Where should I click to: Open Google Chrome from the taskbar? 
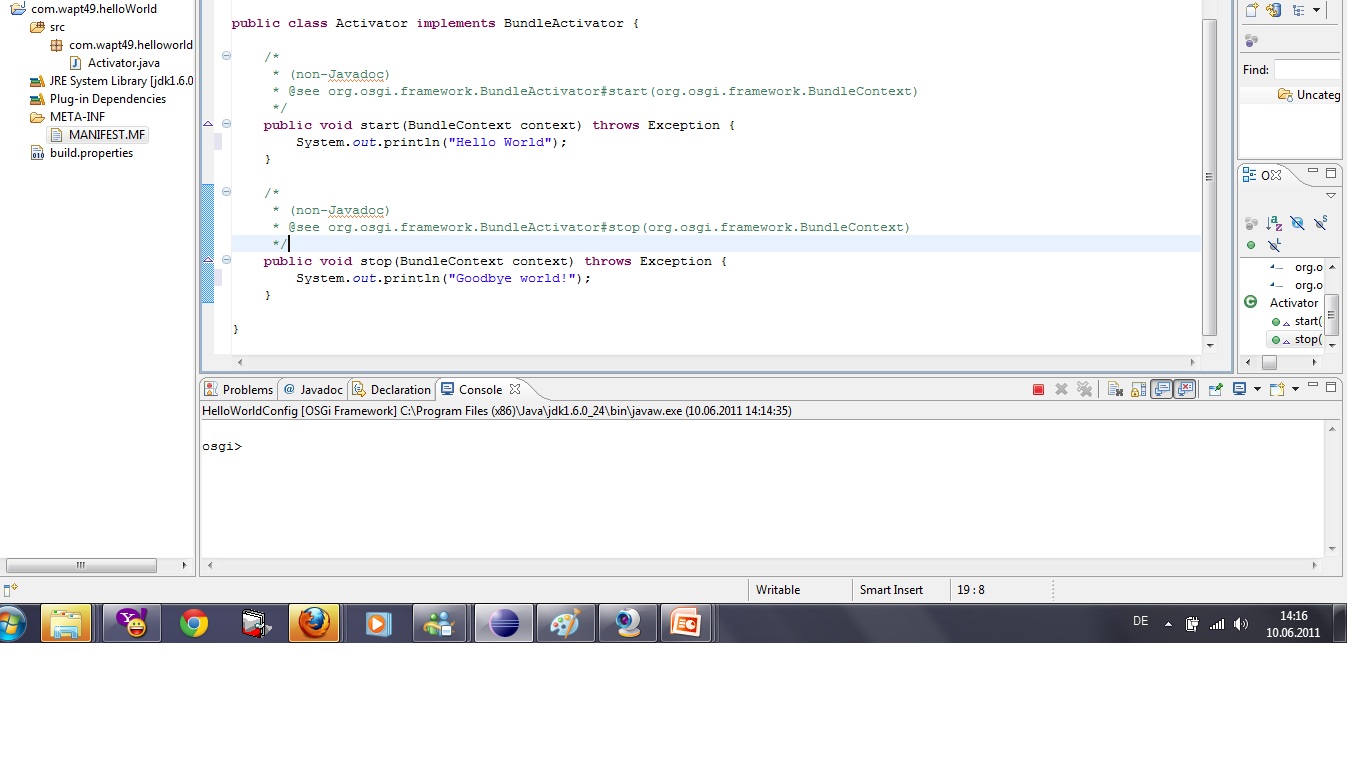point(194,623)
